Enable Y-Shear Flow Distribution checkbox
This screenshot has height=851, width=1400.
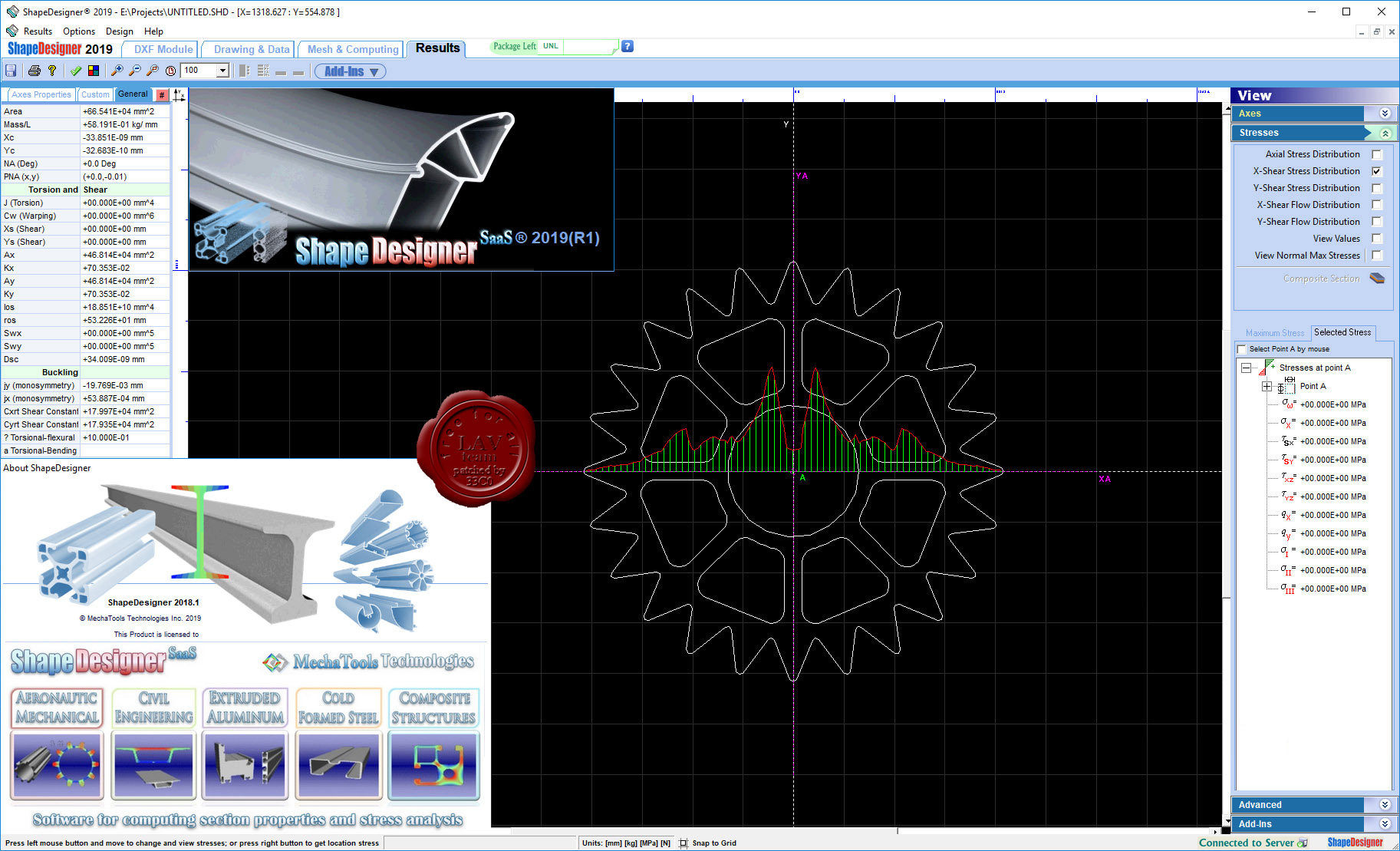(1377, 222)
